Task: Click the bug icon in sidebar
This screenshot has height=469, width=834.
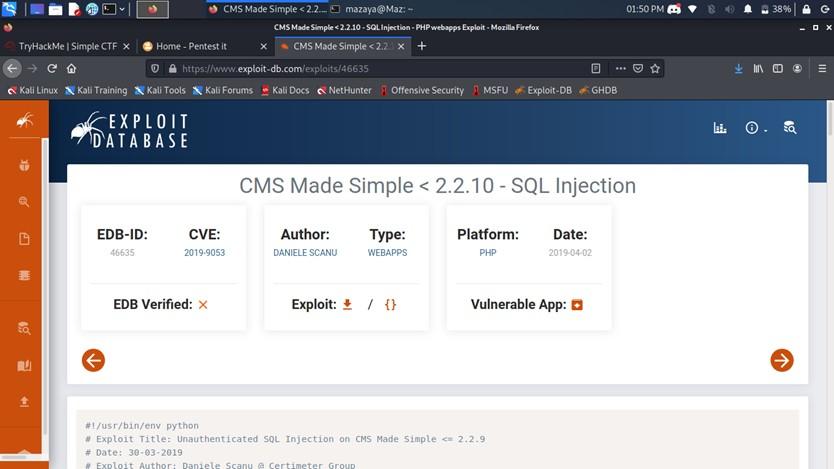Action: (24, 164)
